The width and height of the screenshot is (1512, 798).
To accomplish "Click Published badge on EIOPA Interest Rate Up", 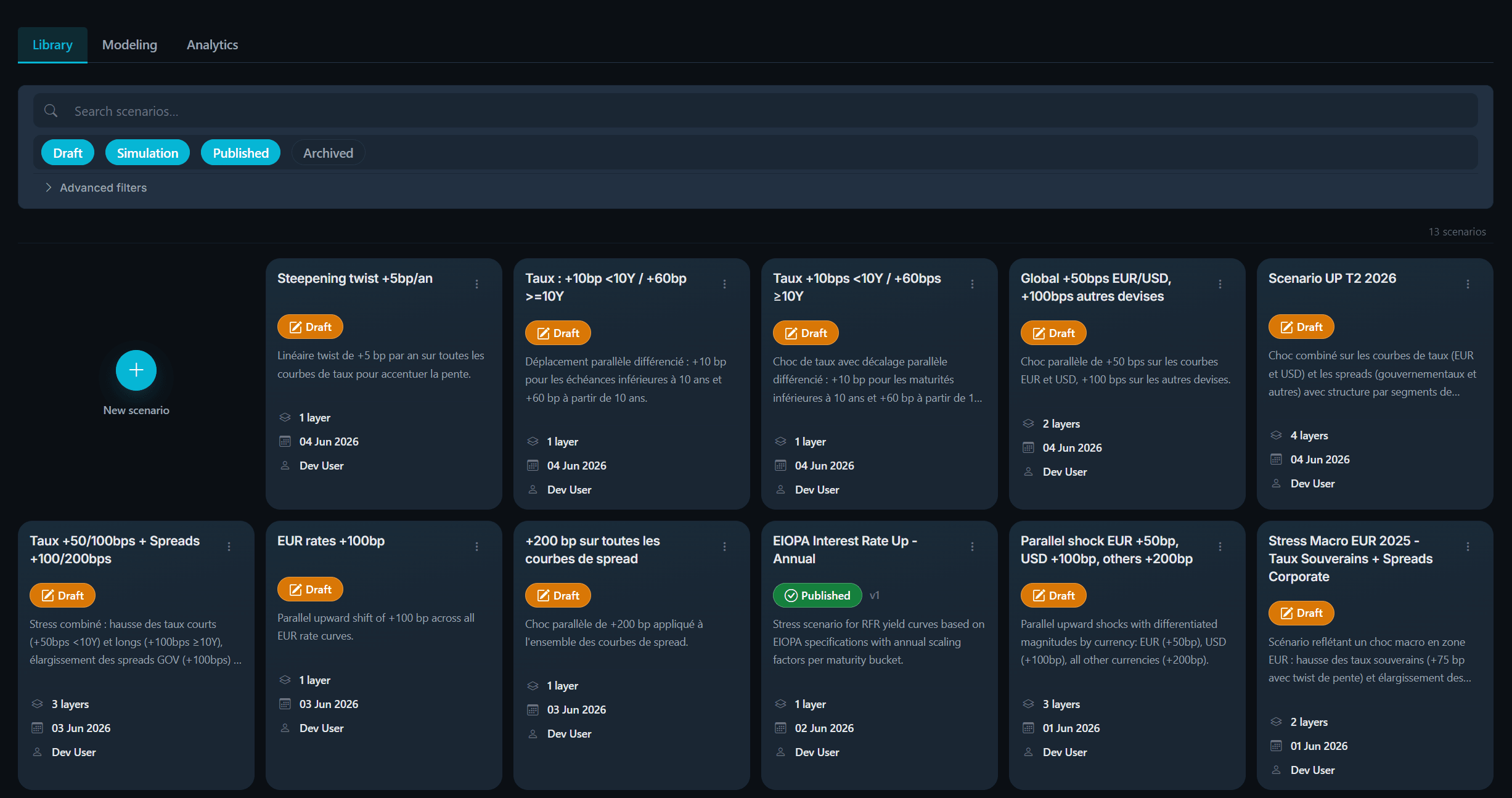I will [x=817, y=595].
